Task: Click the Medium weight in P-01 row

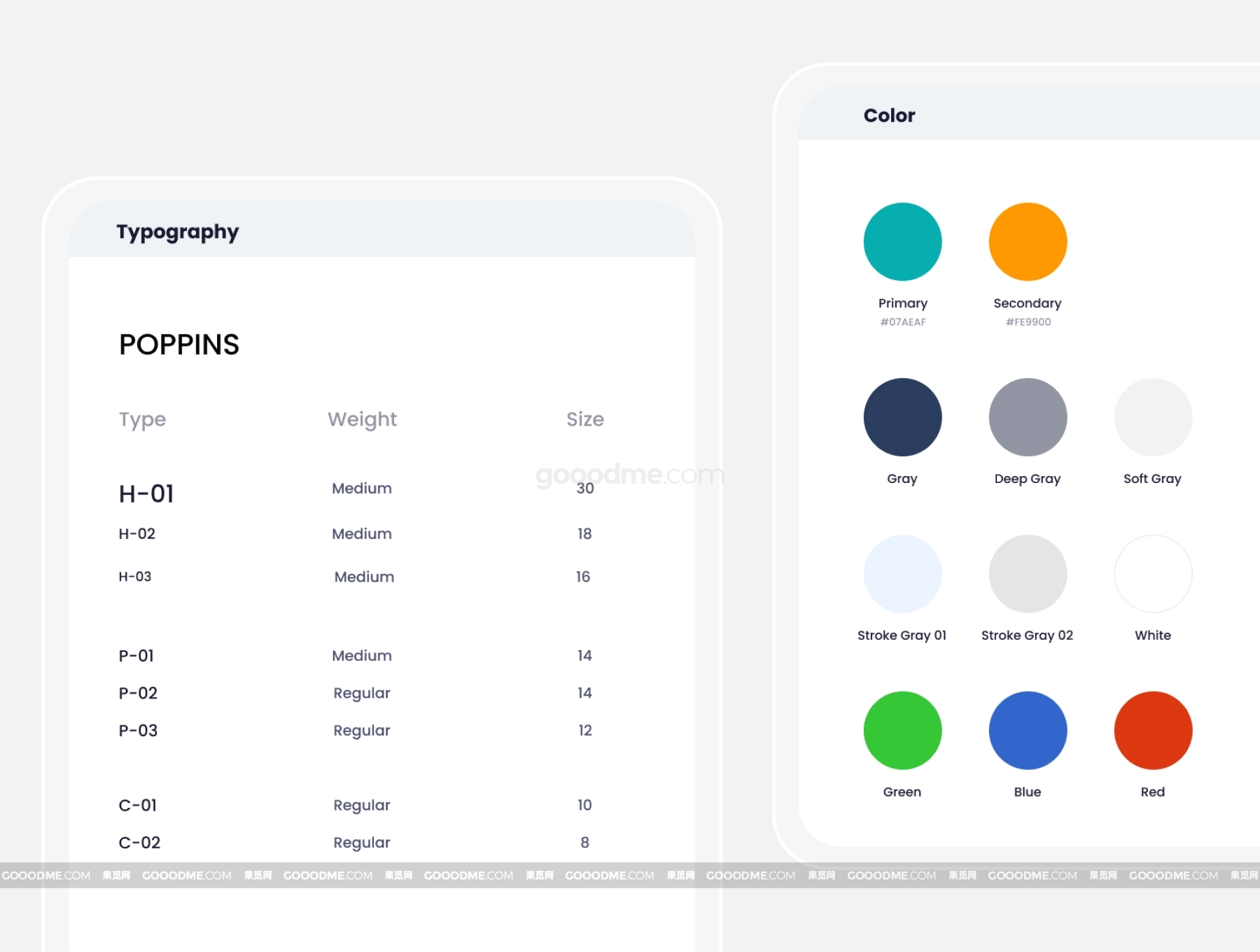Action: click(362, 656)
